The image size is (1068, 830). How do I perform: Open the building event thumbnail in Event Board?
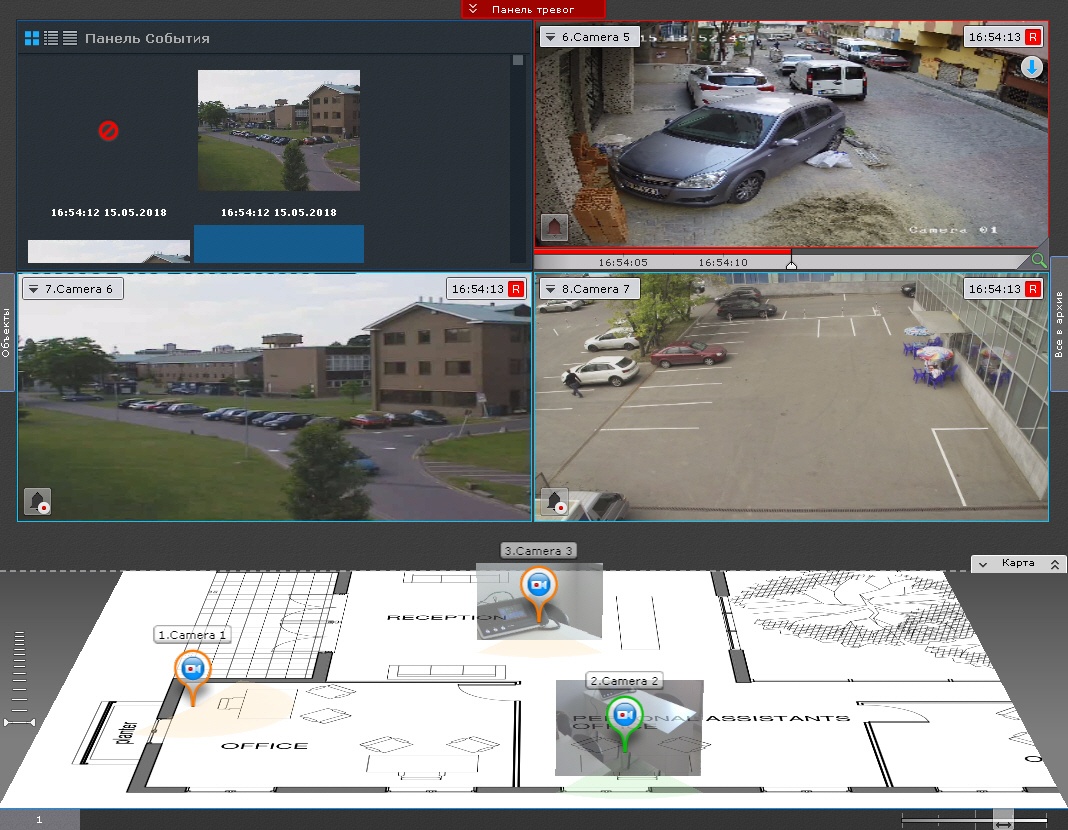[278, 130]
